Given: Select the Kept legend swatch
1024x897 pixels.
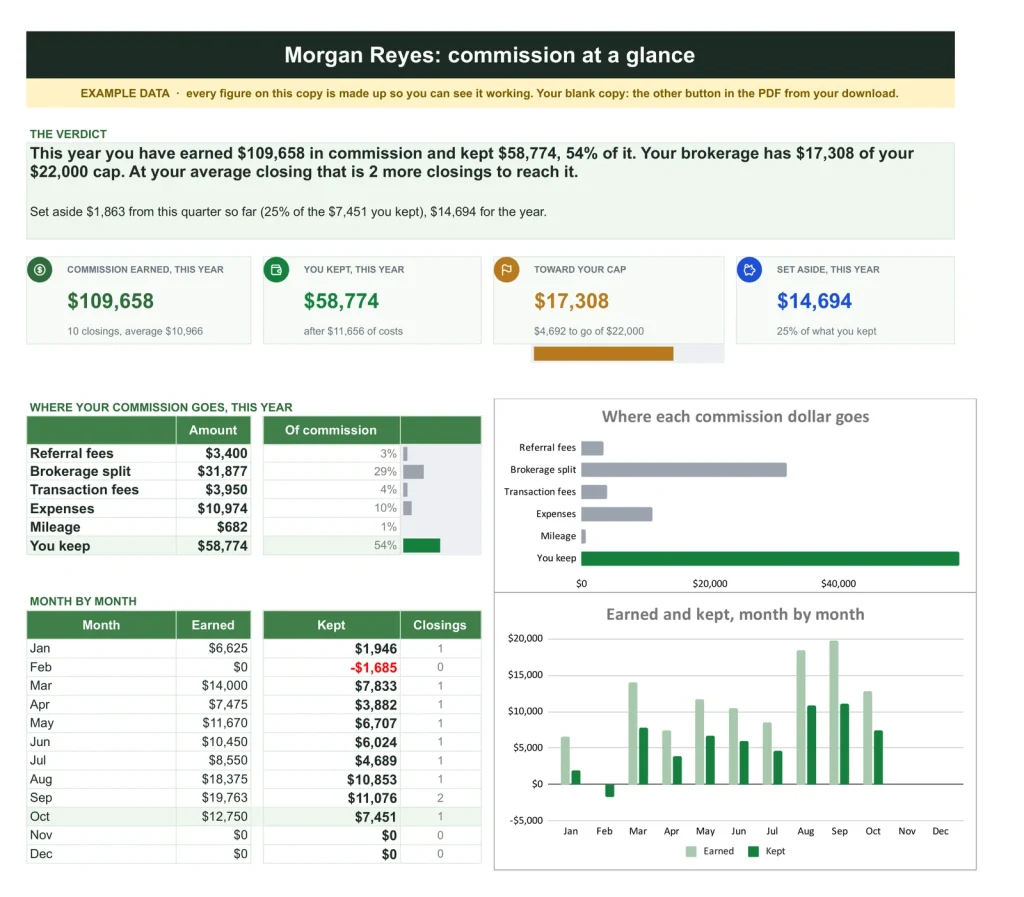Looking at the screenshot, I should (753, 851).
